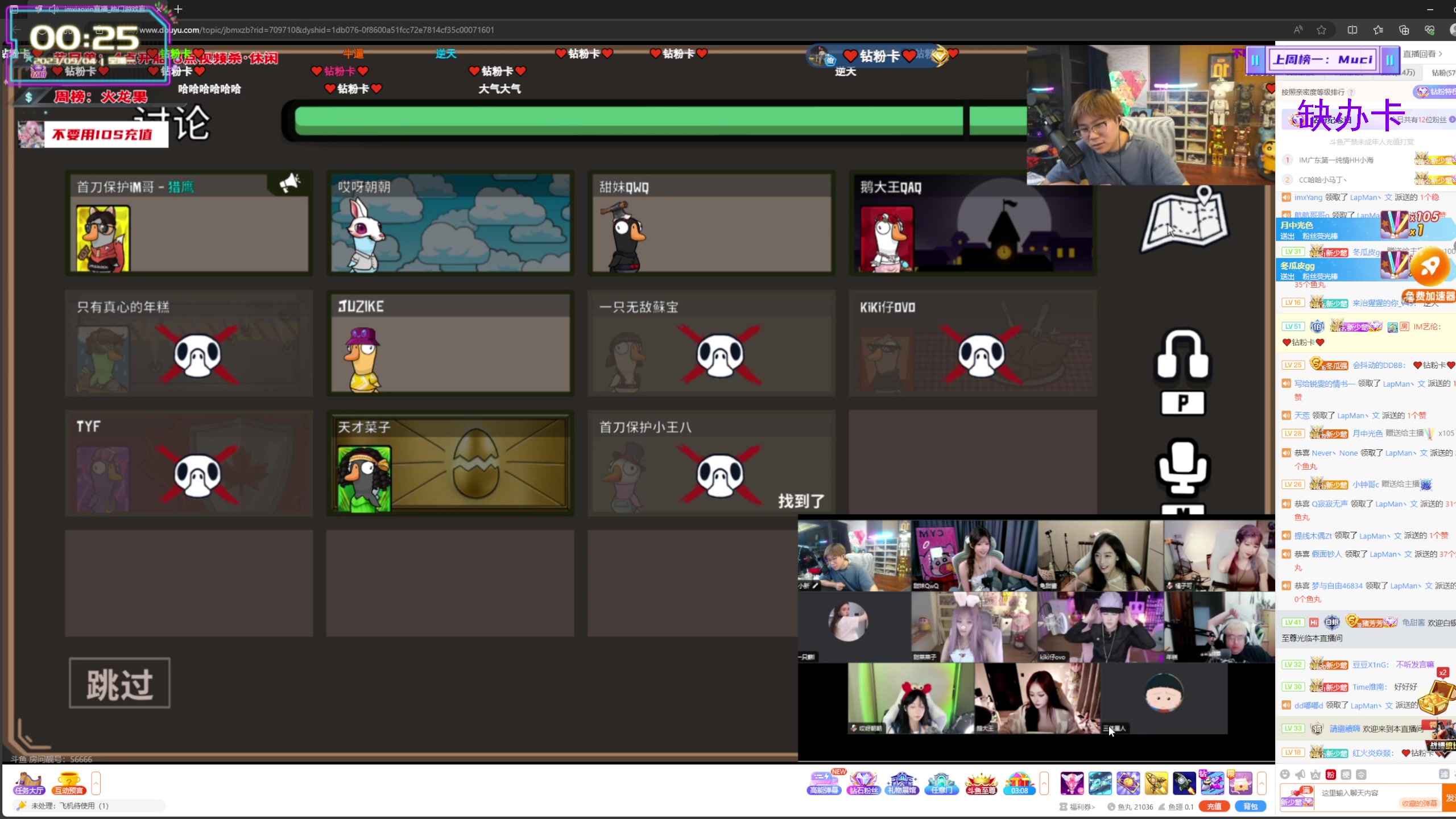Viewport: 1456px width, 819px height.
Task: Open 互动预言 prediction icon
Action: click(x=69, y=783)
